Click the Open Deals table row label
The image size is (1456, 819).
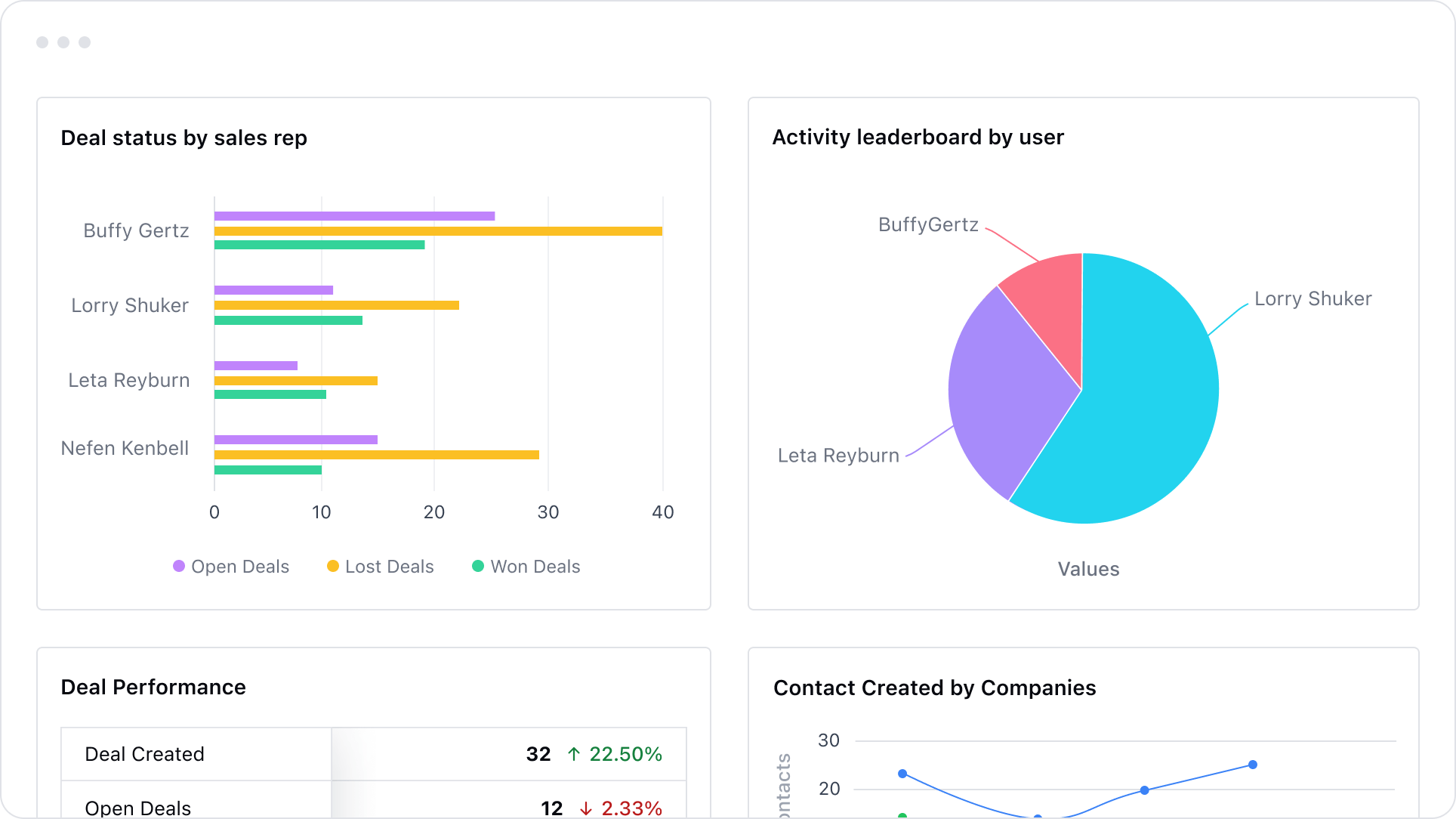pyautogui.click(x=137, y=808)
